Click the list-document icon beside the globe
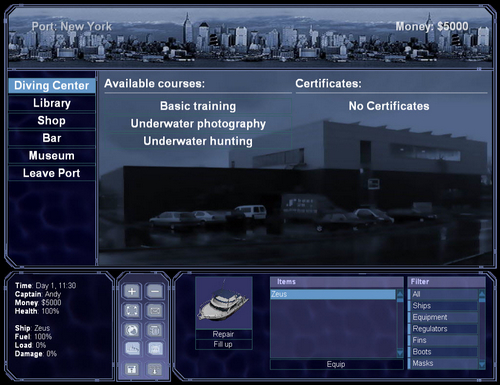The image size is (500, 385). pos(155,330)
